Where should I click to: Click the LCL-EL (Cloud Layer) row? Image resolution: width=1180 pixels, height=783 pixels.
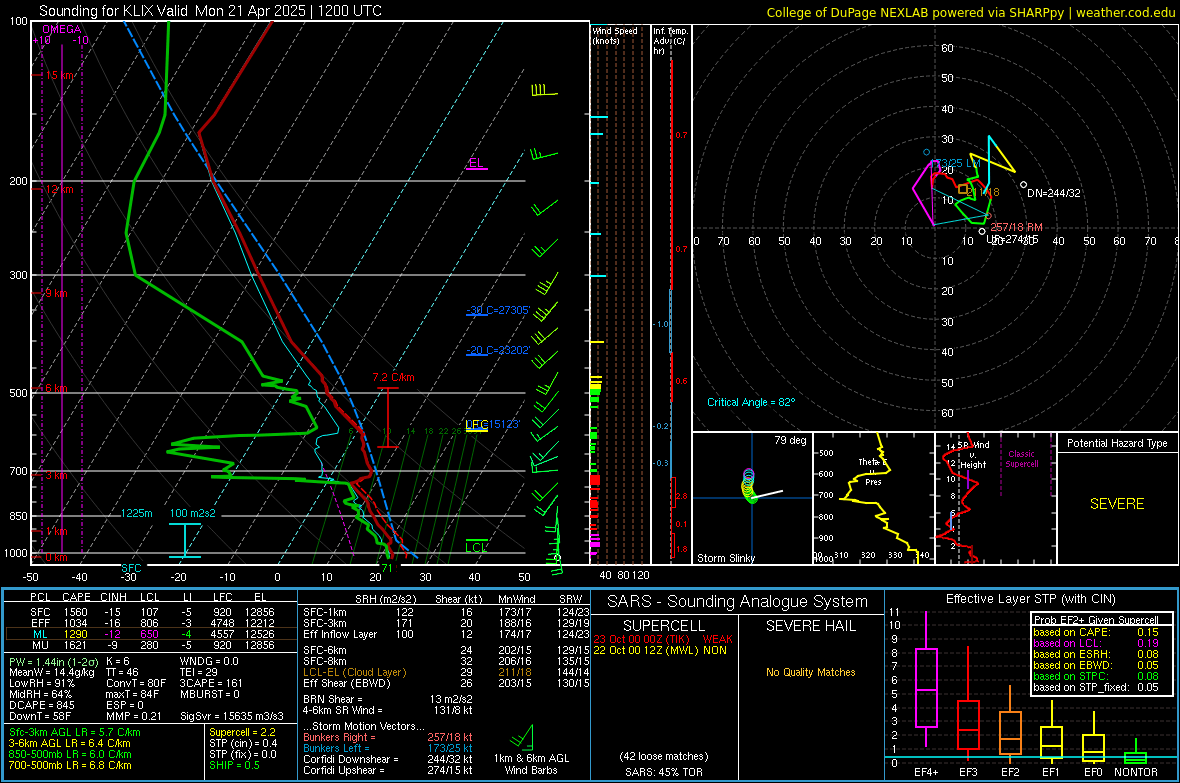pyautogui.click(x=446, y=672)
